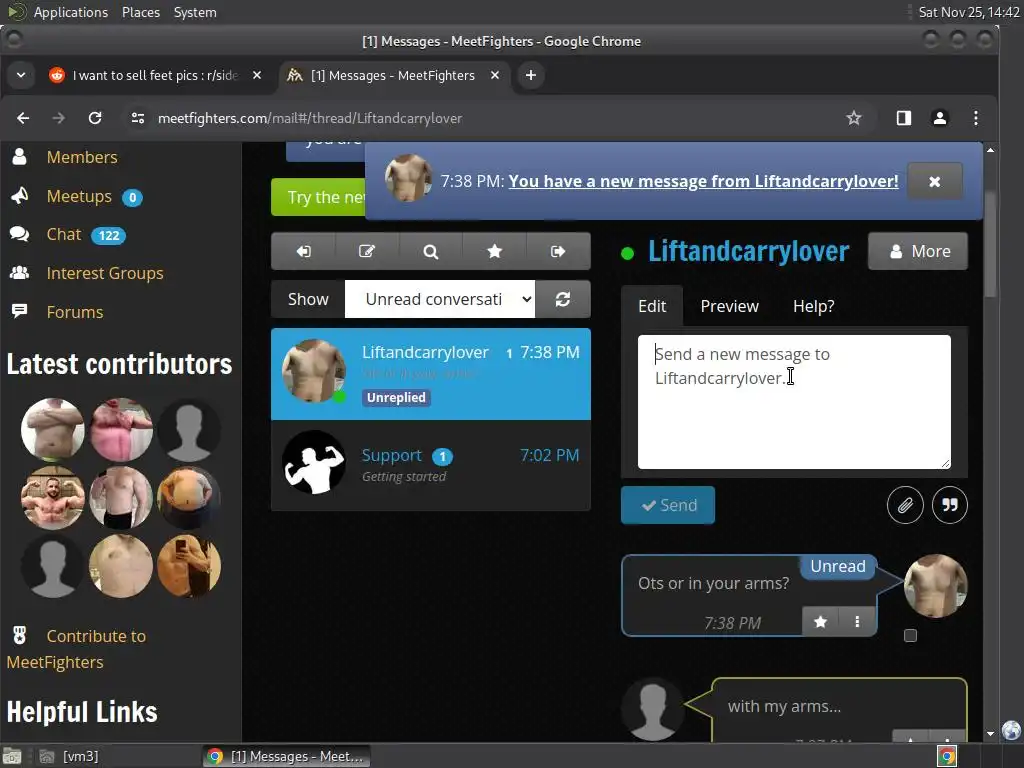This screenshot has width=1024, height=768.
Task: Open Meetups in the sidebar
Action: (79, 197)
